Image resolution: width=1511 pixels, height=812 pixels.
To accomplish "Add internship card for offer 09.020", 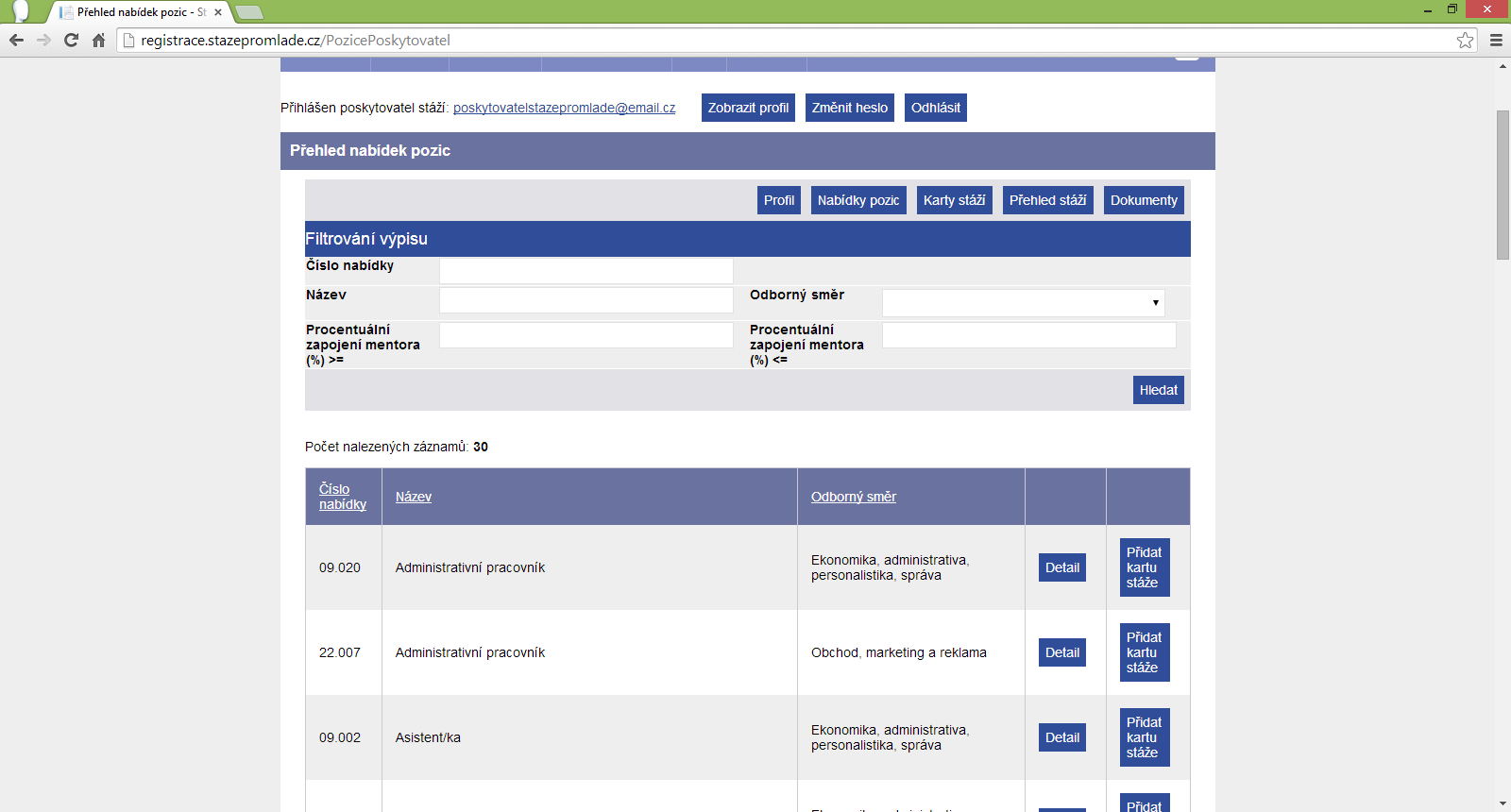I will [1145, 567].
